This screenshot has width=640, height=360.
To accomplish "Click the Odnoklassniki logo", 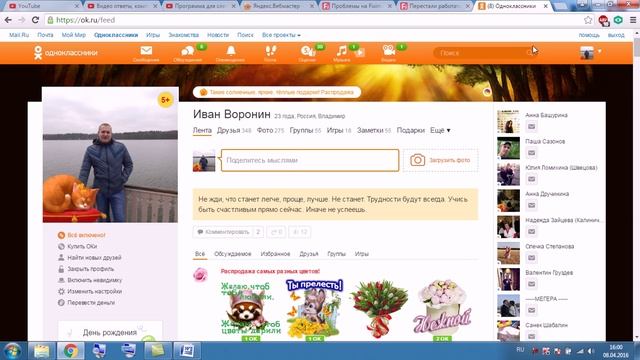I will (x=66, y=53).
